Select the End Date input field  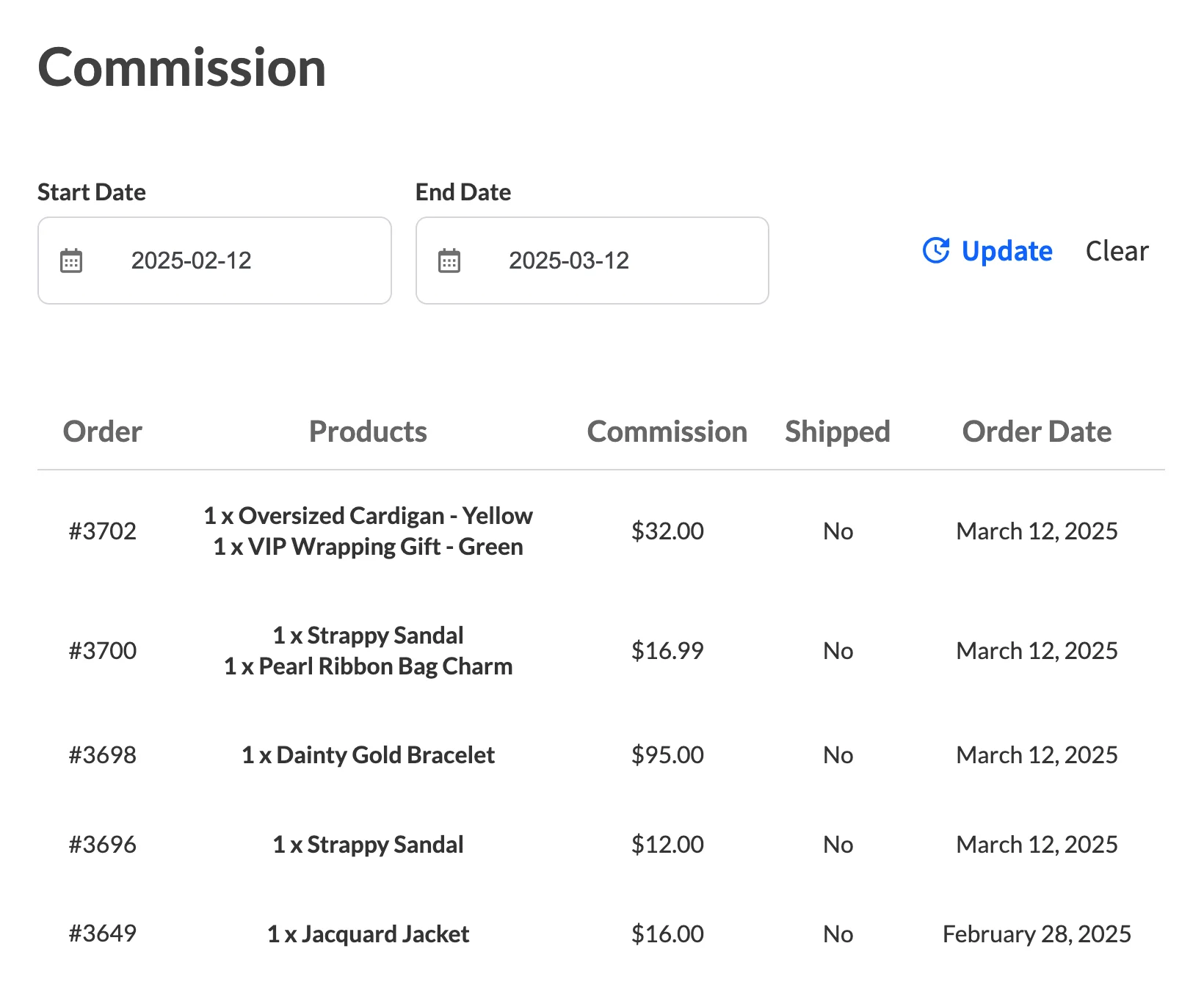pyautogui.click(x=591, y=260)
